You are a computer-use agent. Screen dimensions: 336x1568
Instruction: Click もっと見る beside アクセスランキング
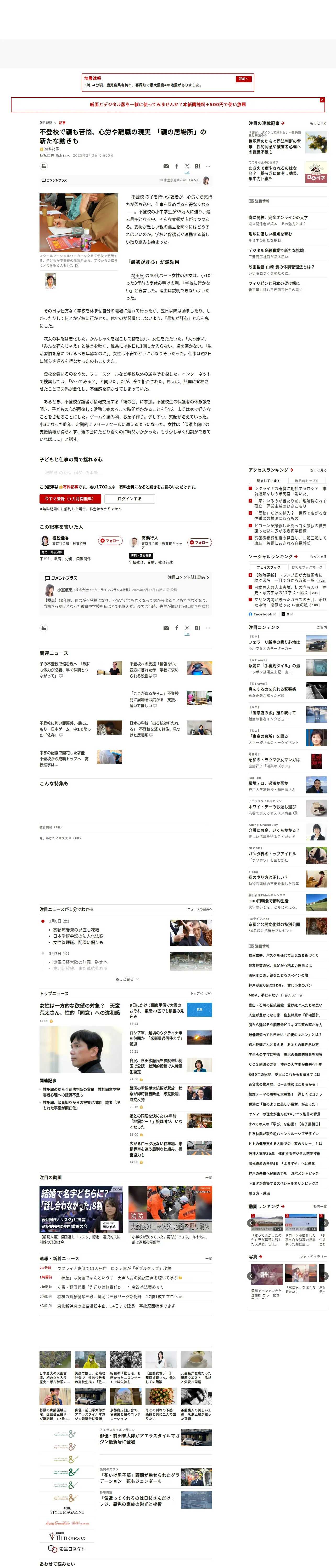(318, 470)
